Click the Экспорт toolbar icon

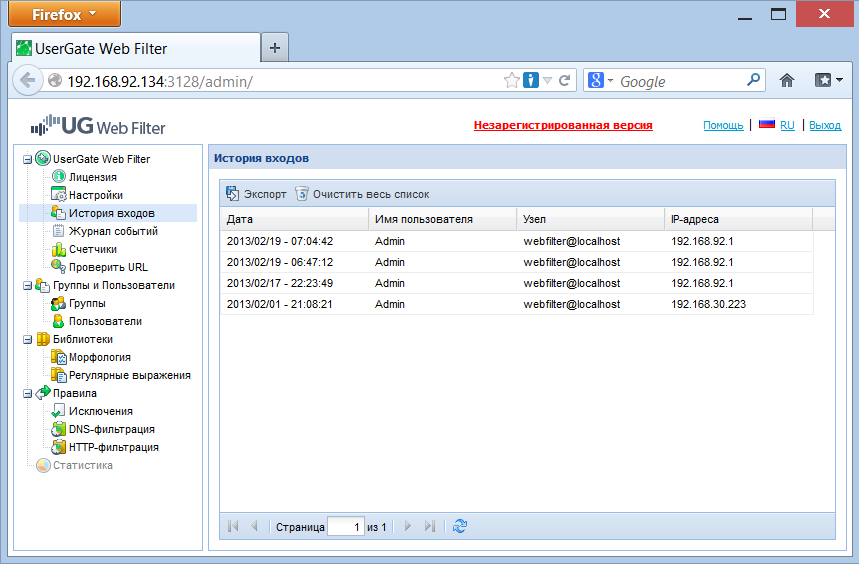coord(233,193)
